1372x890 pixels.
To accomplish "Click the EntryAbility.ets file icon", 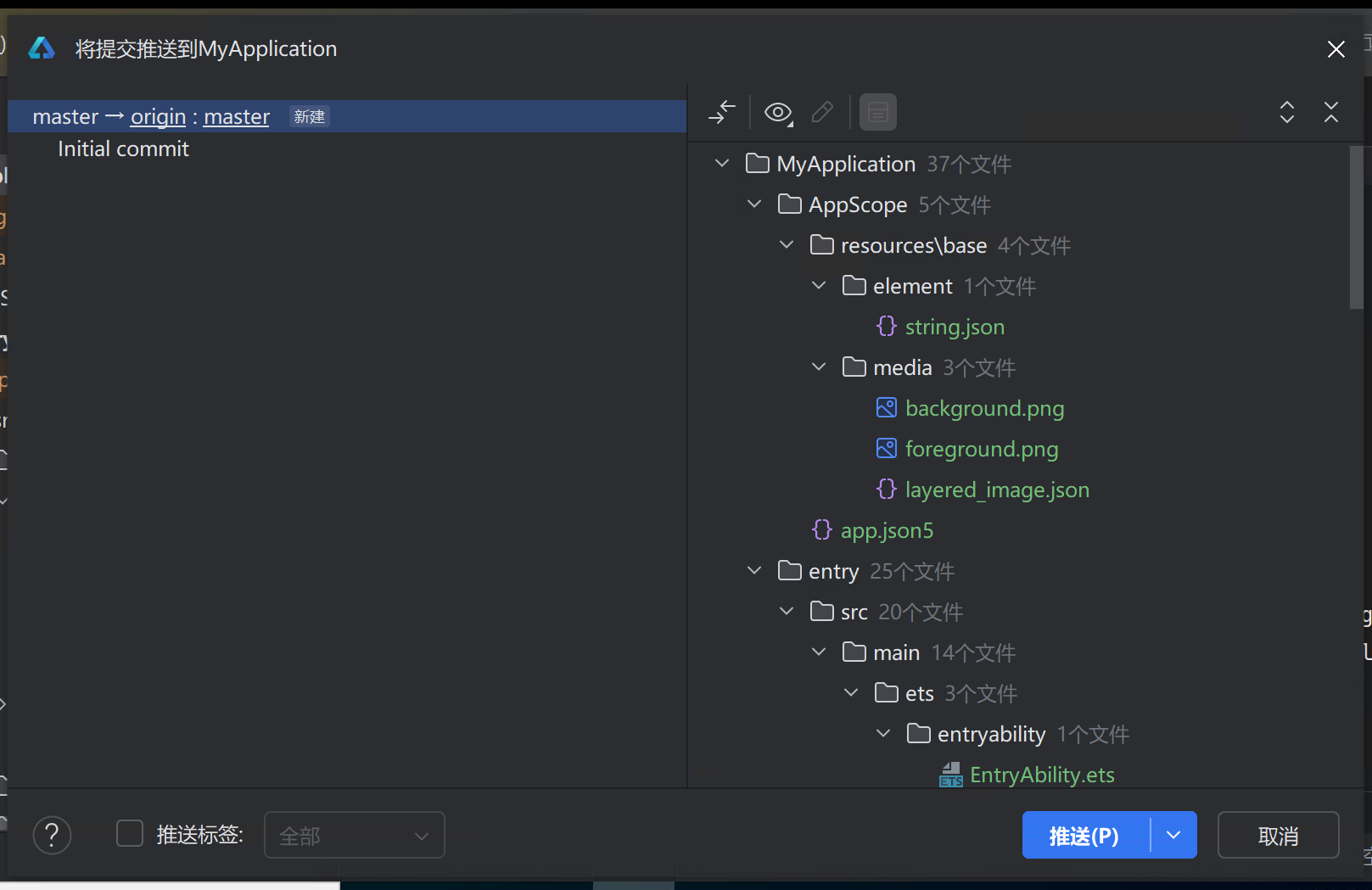I will coord(951,775).
